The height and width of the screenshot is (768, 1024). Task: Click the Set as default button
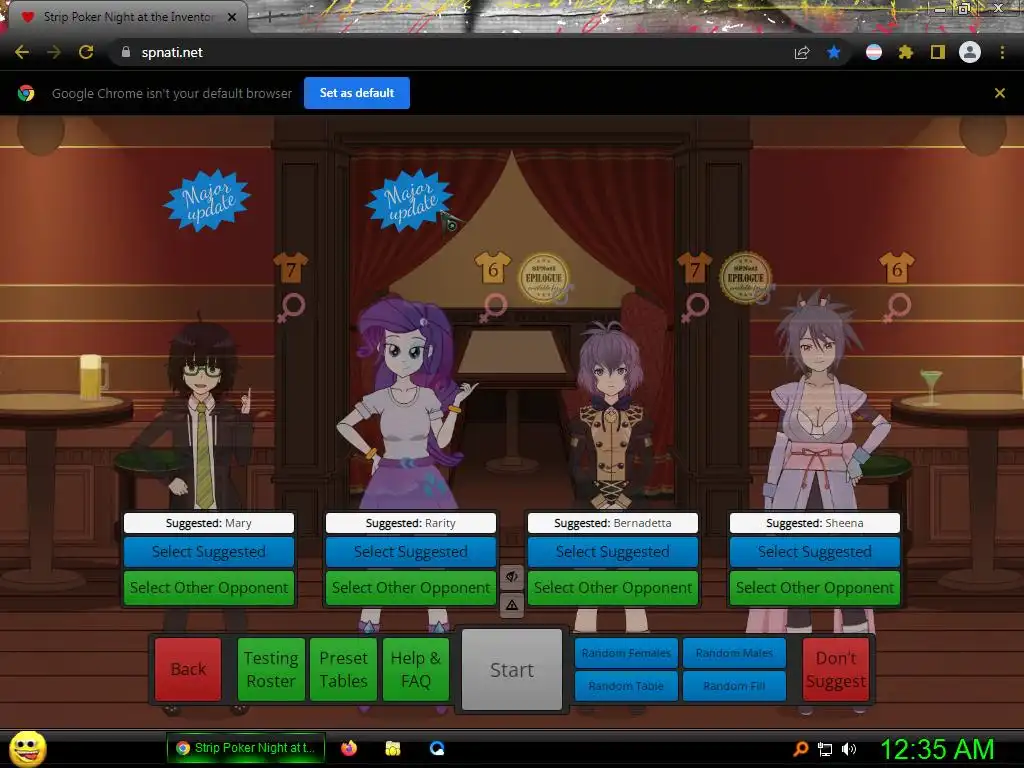click(357, 93)
